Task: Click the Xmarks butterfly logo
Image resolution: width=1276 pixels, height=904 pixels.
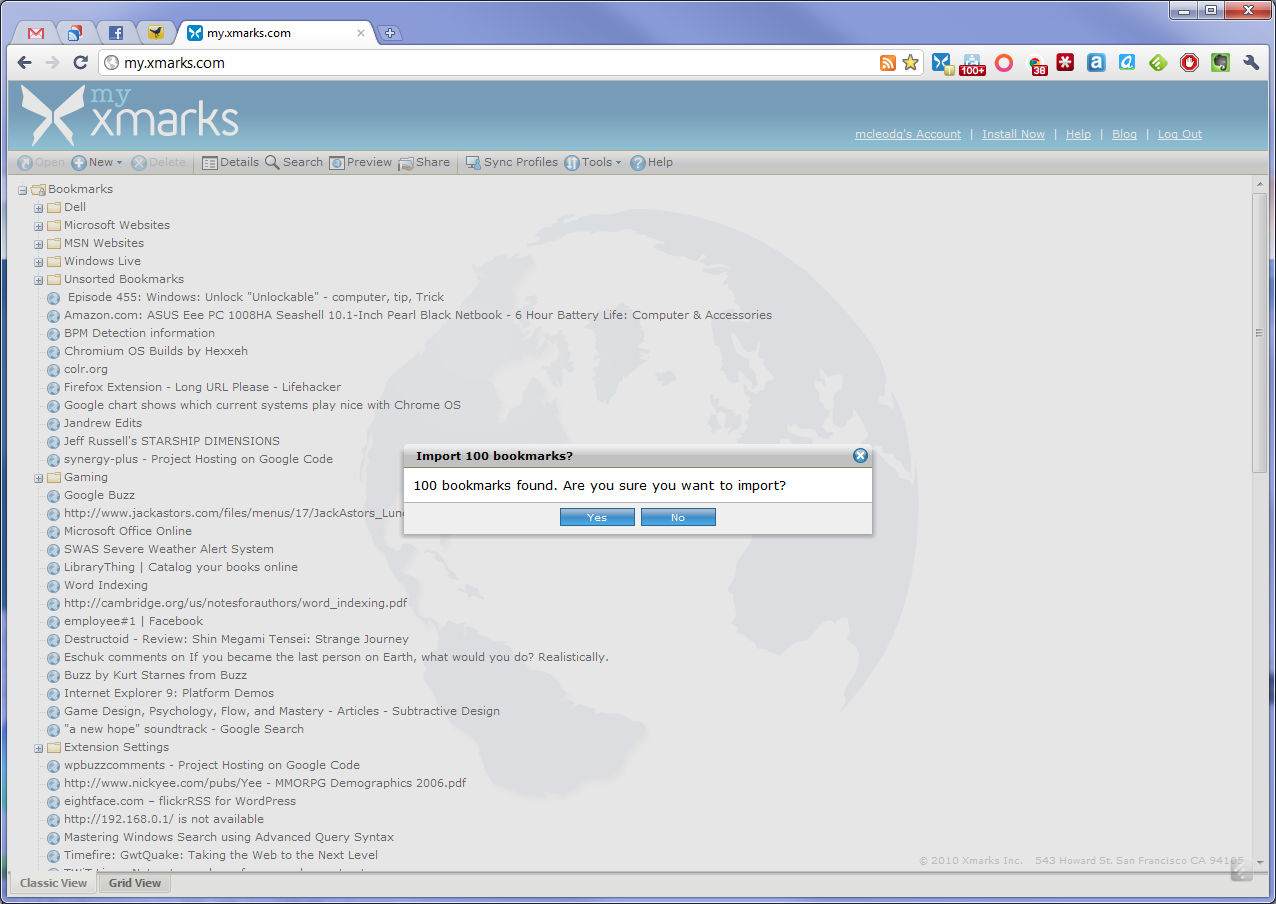Action: tap(54, 116)
